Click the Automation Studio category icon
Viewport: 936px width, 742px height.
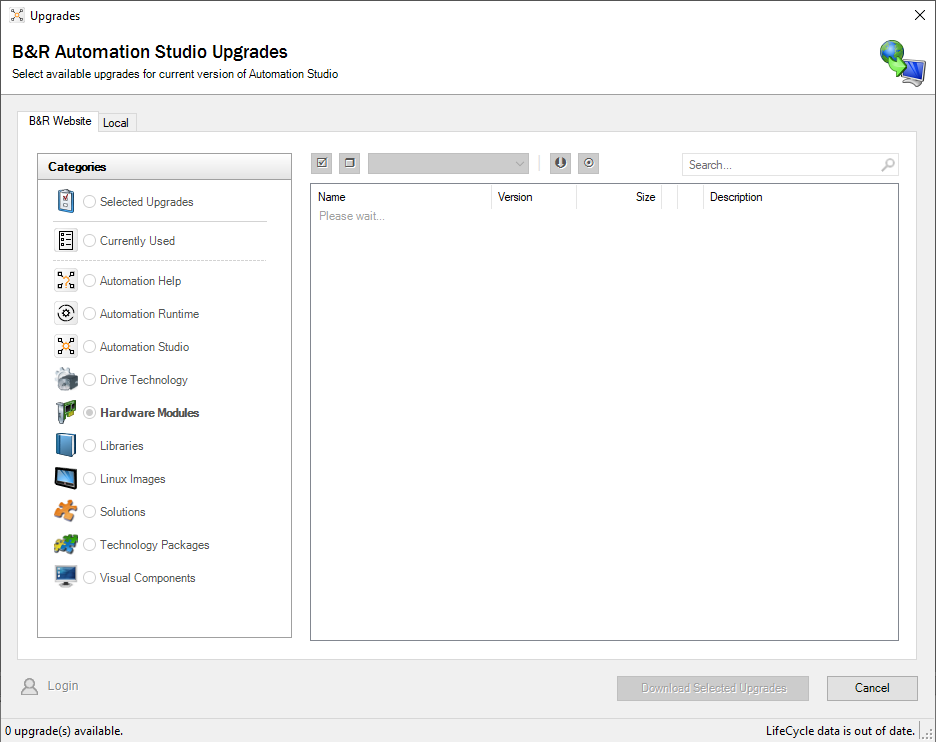click(x=66, y=346)
